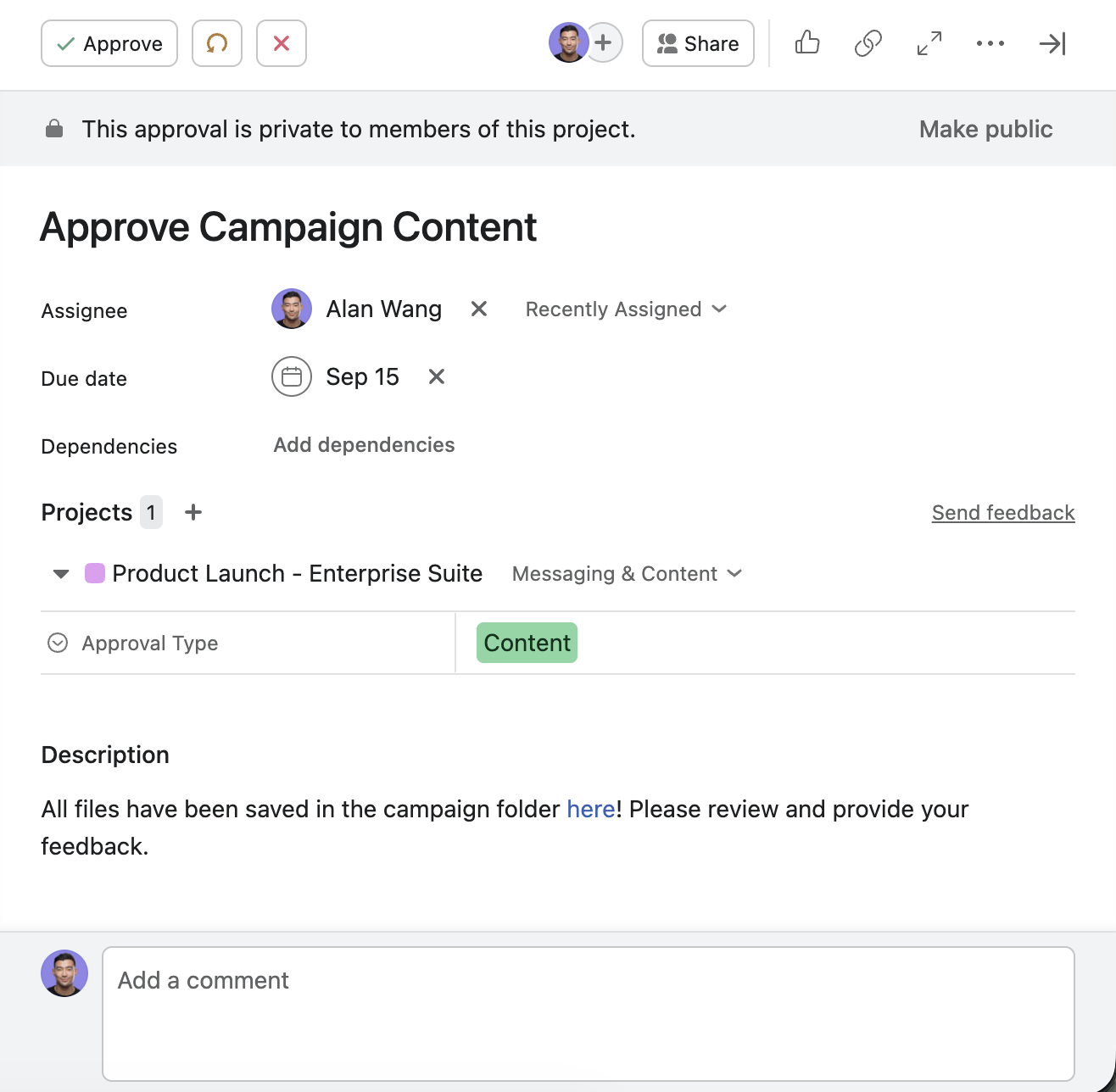Open the Recently Assigned dropdown
Viewport: 1116px width, 1092px height.
coord(627,309)
